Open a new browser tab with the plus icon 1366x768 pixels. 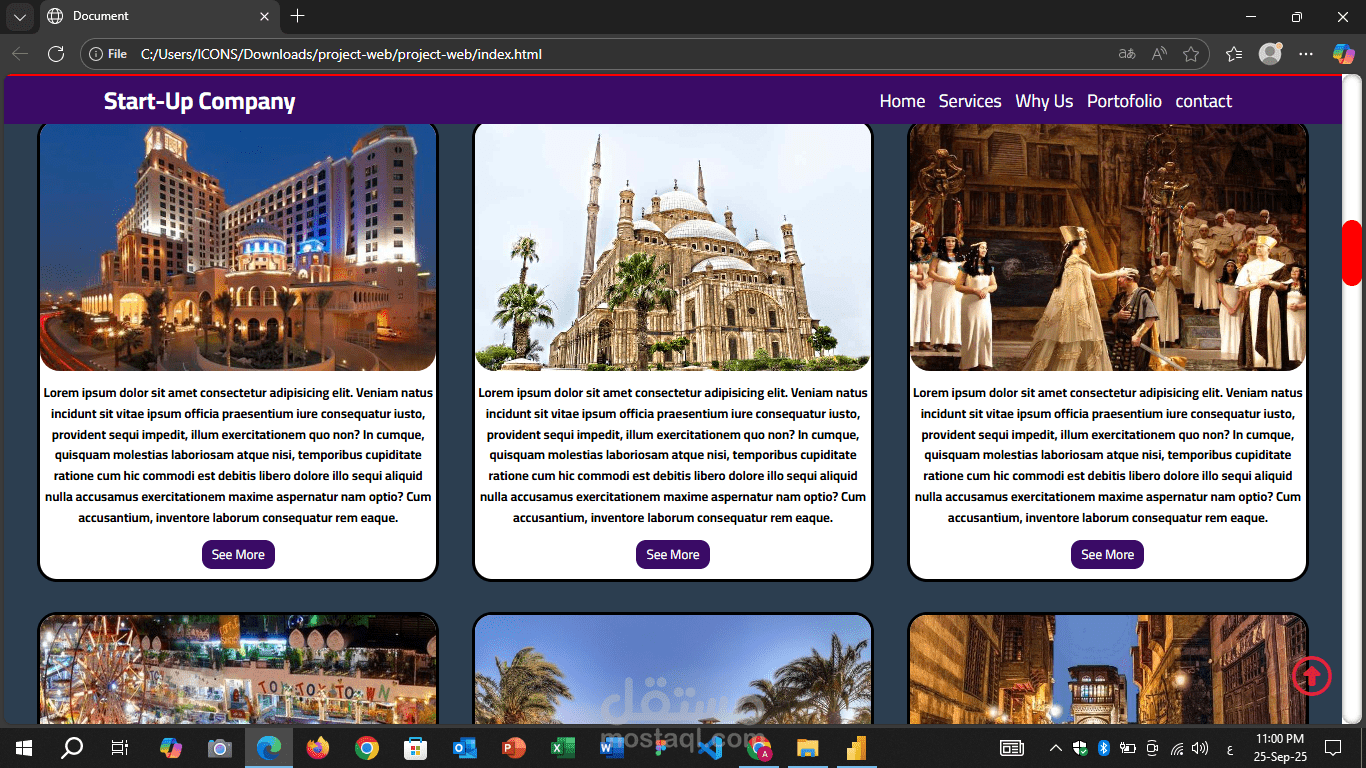297,16
